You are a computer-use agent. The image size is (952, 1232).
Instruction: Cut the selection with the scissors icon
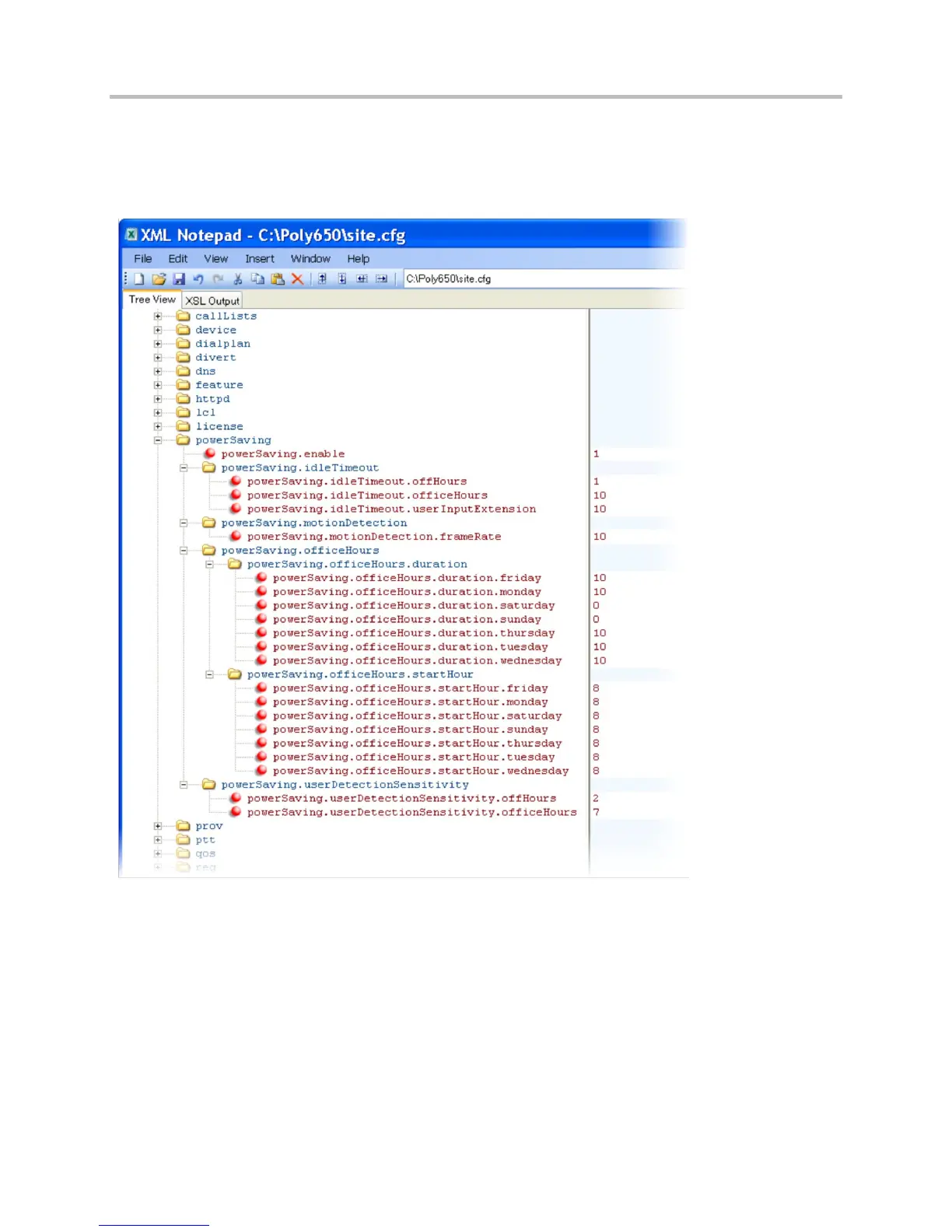point(238,278)
